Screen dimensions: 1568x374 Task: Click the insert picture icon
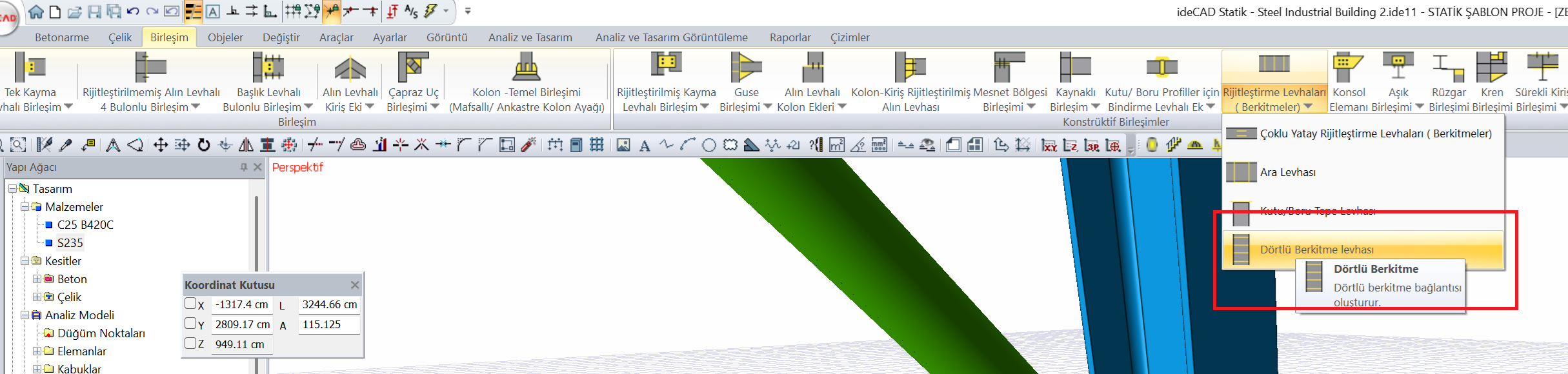click(623, 145)
